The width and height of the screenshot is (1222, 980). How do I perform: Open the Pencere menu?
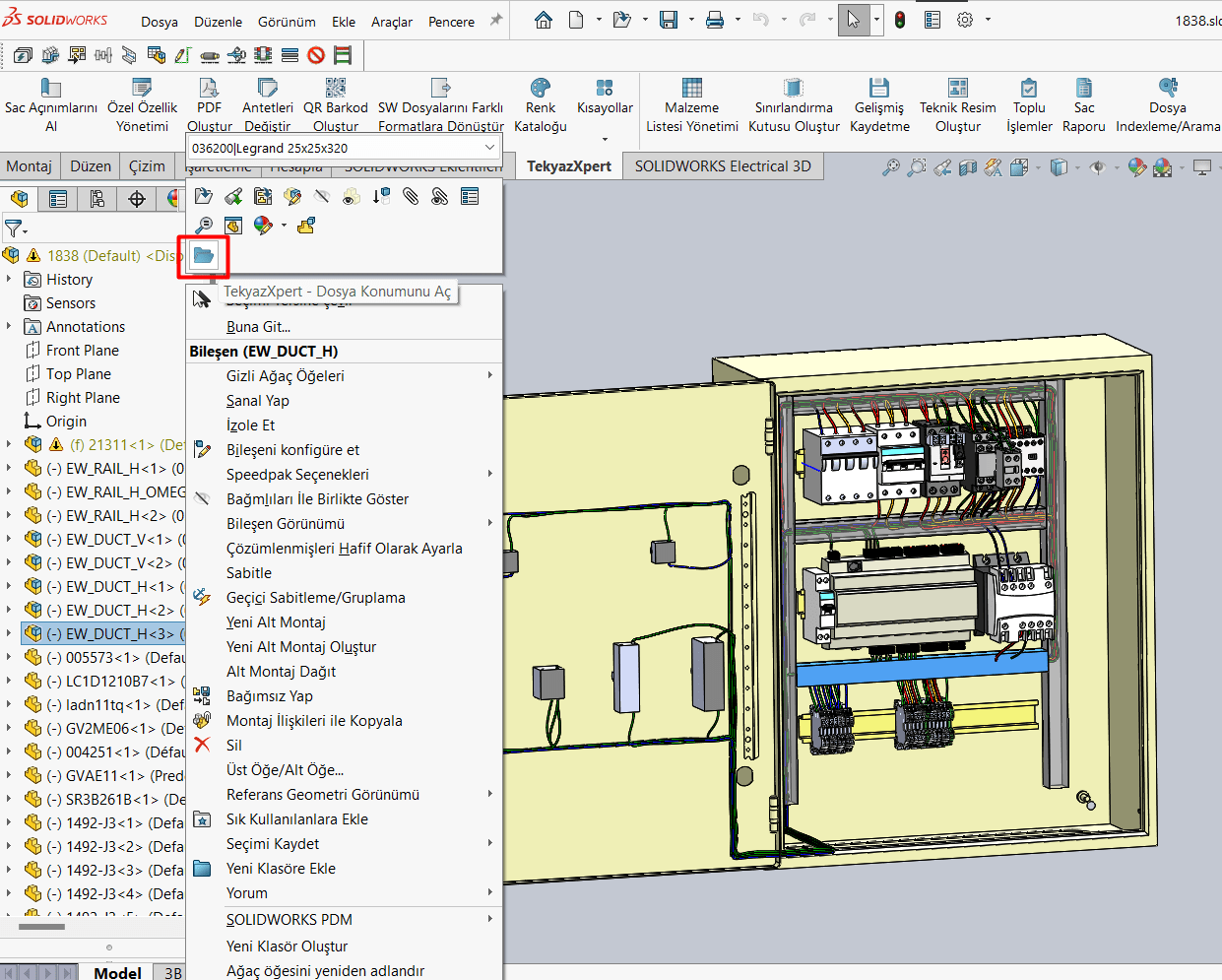[451, 22]
